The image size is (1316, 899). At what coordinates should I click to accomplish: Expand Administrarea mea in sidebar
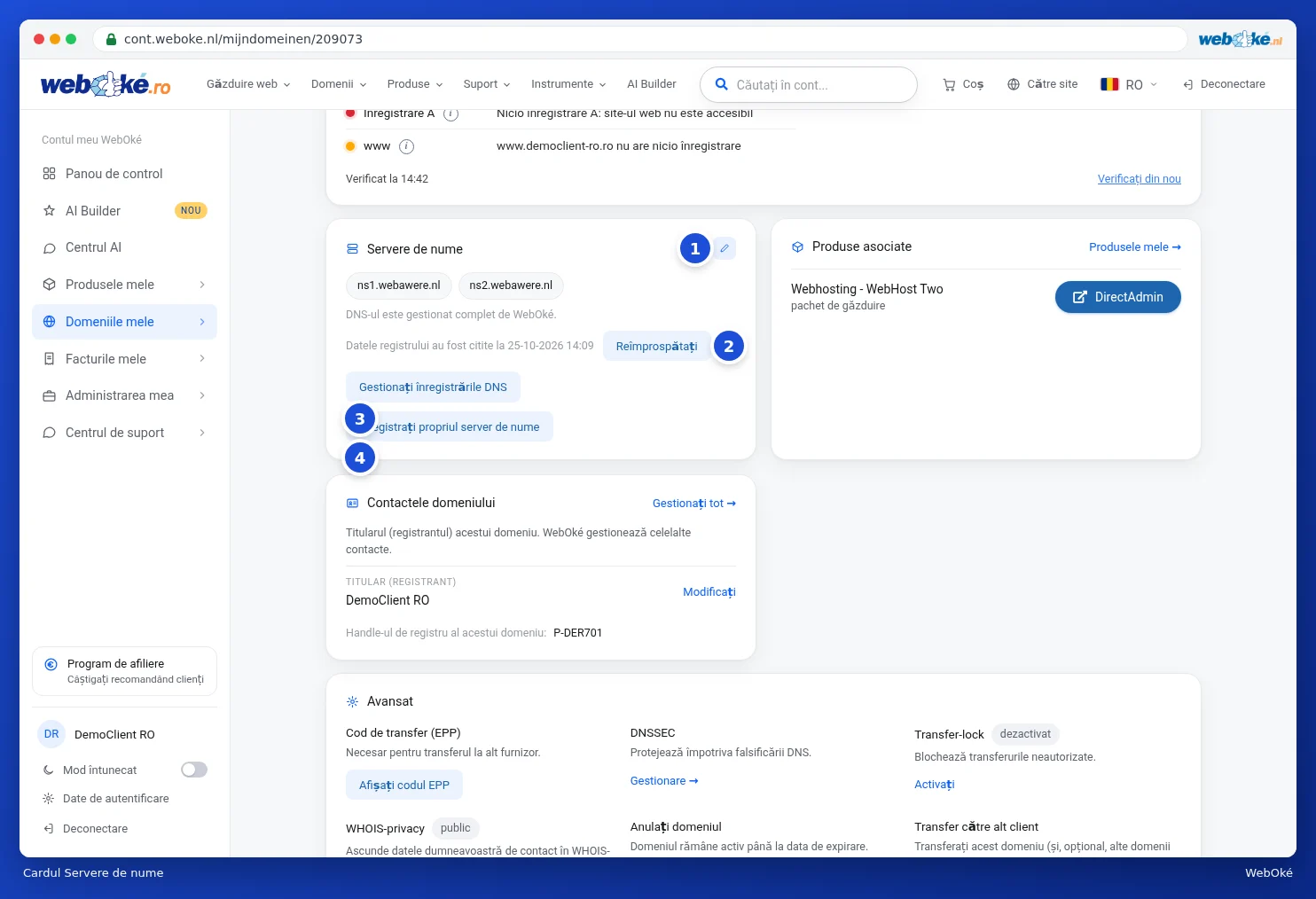(x=124, y=395)
